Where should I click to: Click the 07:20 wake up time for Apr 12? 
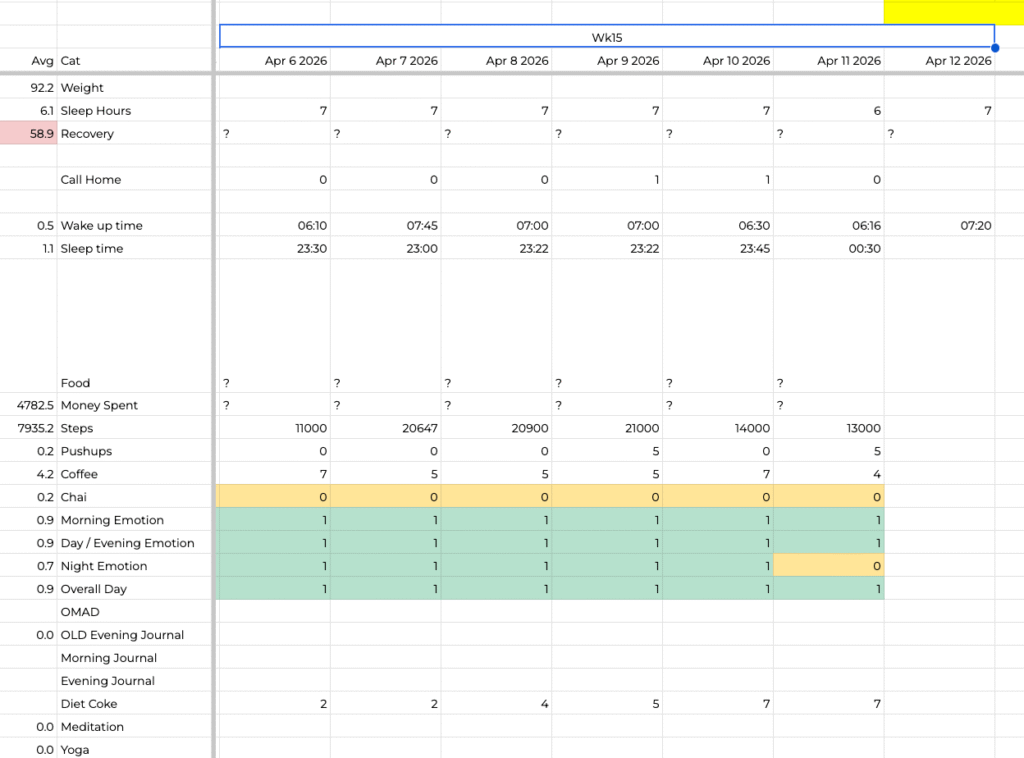[x=939, y=226]
